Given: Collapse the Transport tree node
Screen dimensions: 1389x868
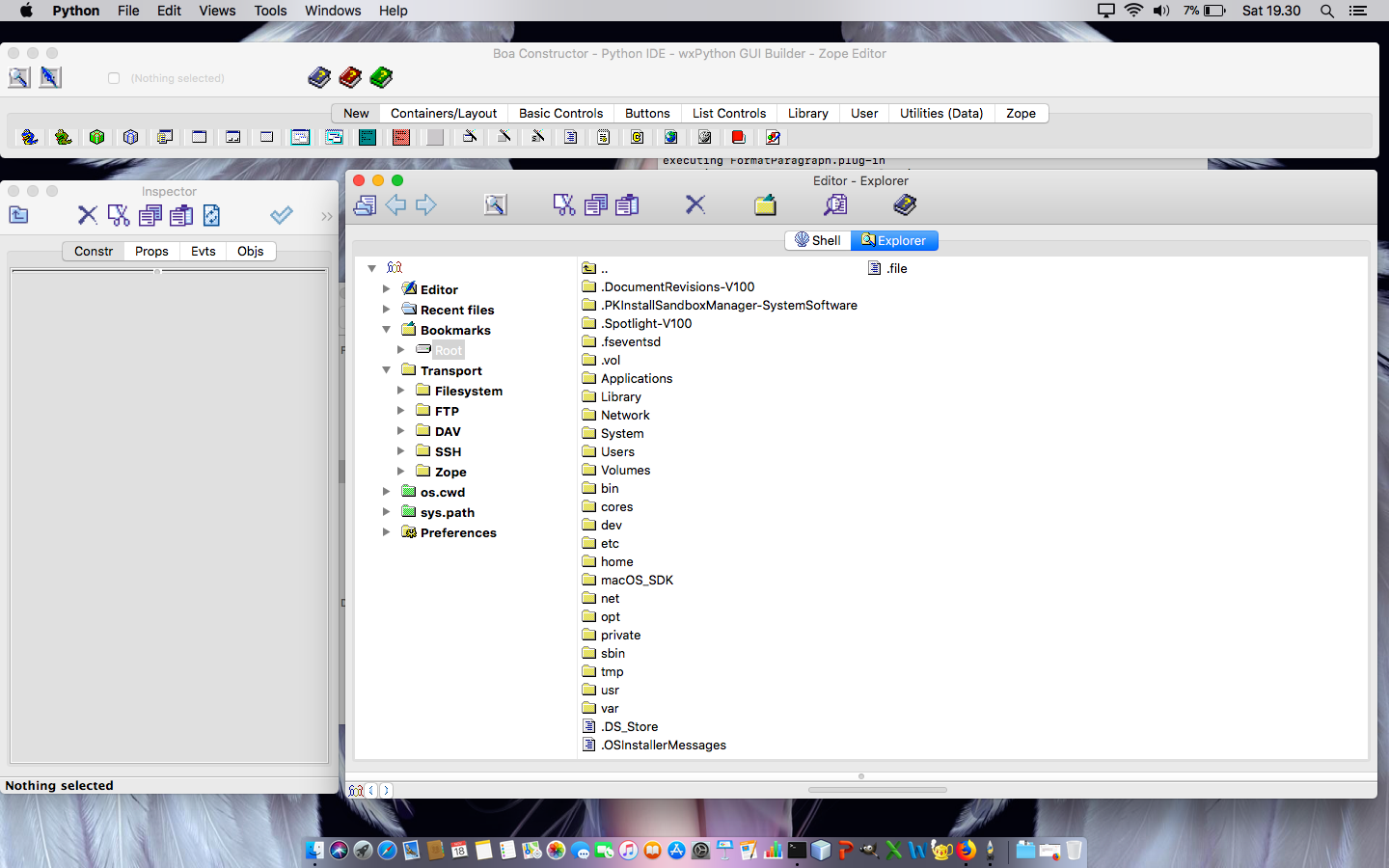Looking at the screenshot, I should [387, 369].
